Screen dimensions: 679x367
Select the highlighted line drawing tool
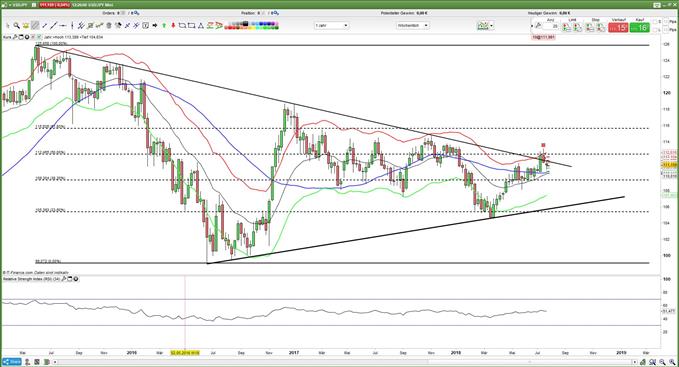pyautogui.click(x=35, y=26)
